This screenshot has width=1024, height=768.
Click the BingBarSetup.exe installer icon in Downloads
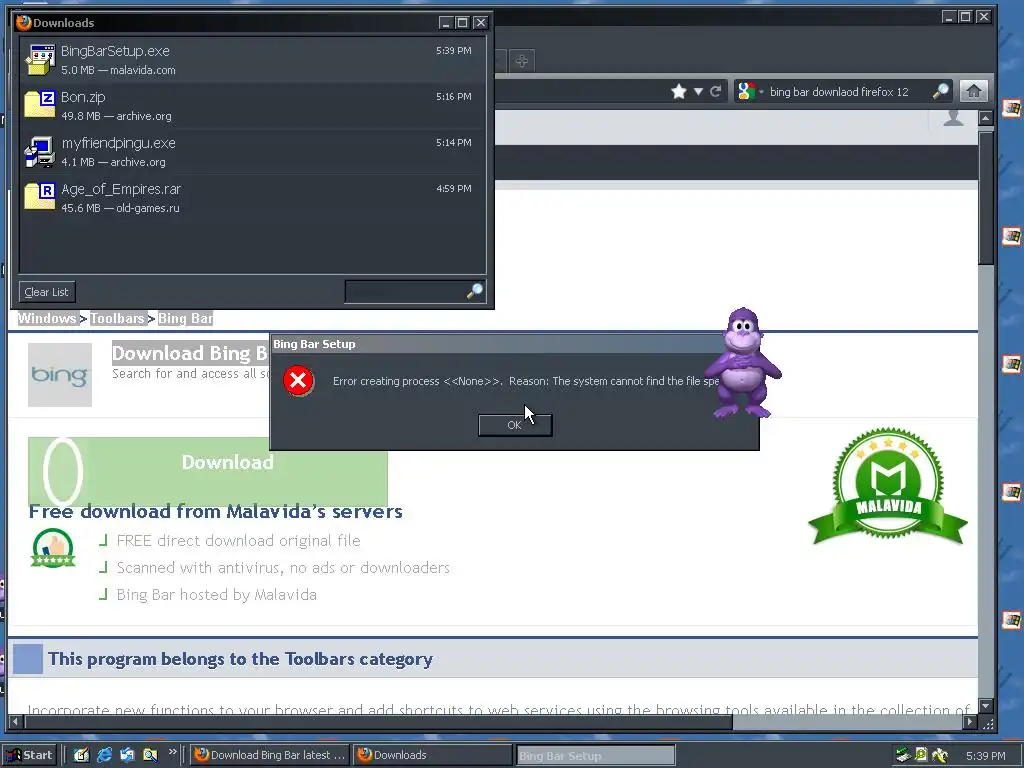[40, 60]
